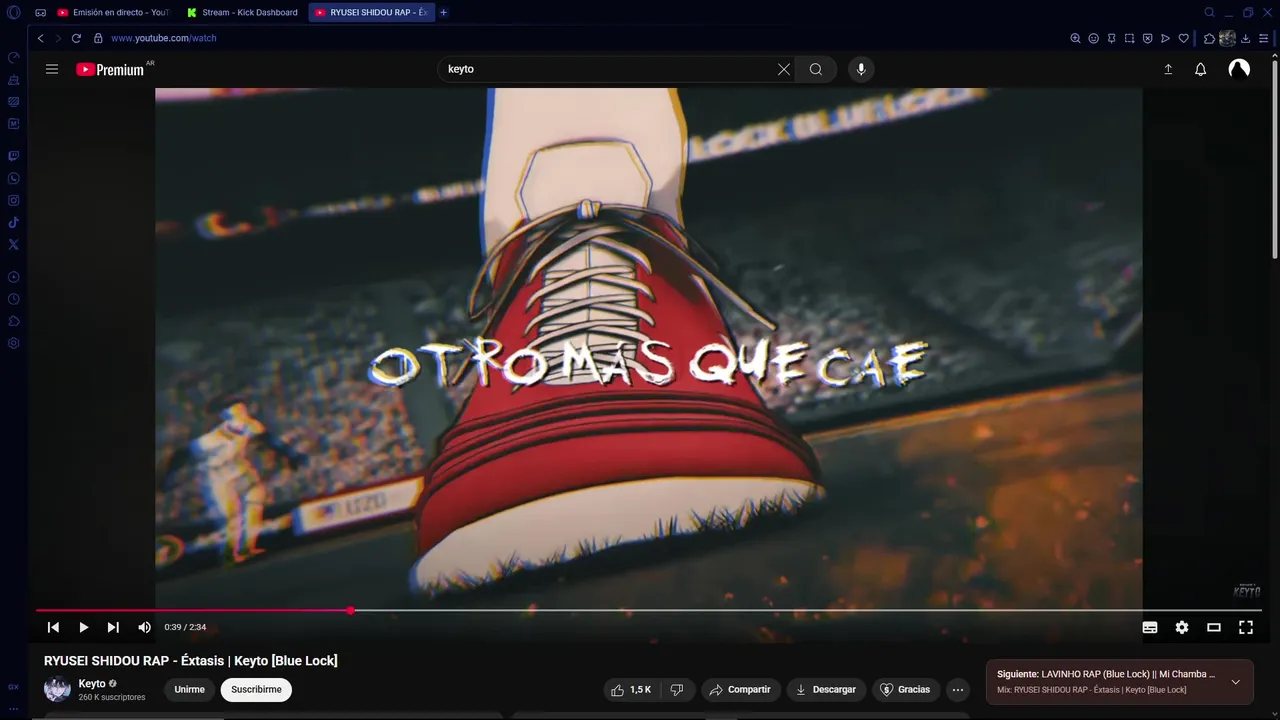The width and height of the screenshot is (1280, 720).
Task: Open the YouTube account avatar menu
Action: pyautogui.click(x=1239, y=69)
